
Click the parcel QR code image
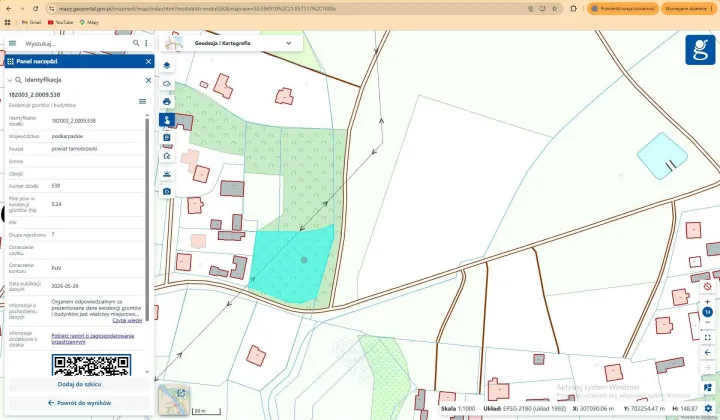tap(91, 365)
